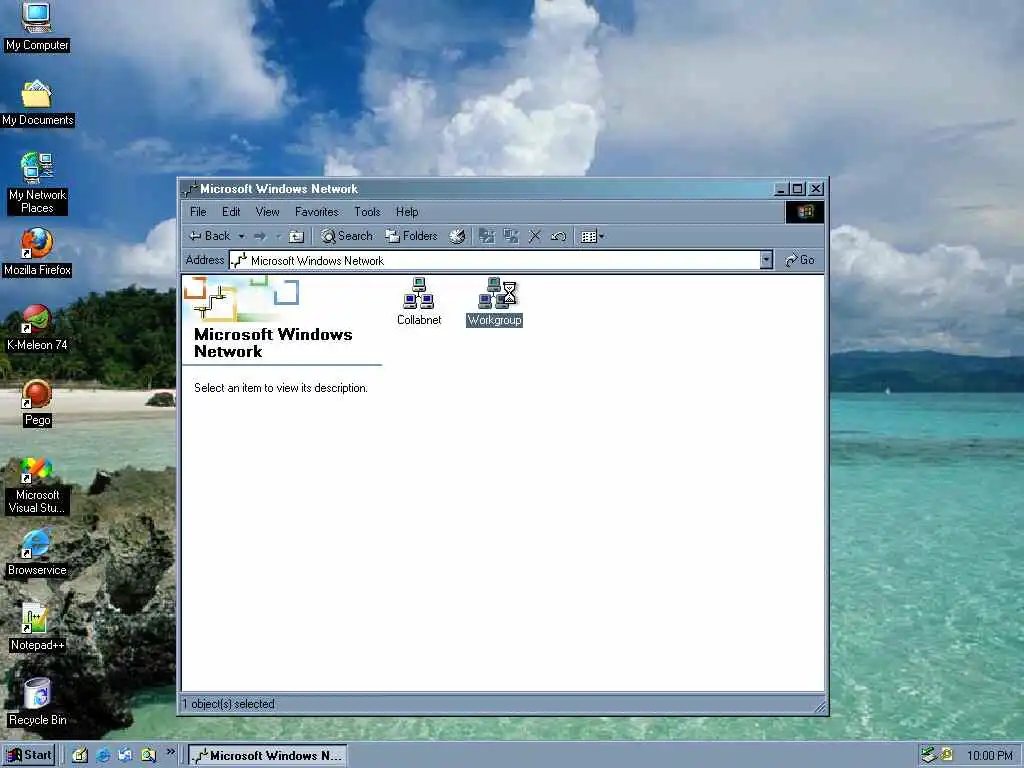Open the Tools menu
The width and height of the screenshot is (1024, 768).
pyautogui.click(x=367, y=212)
